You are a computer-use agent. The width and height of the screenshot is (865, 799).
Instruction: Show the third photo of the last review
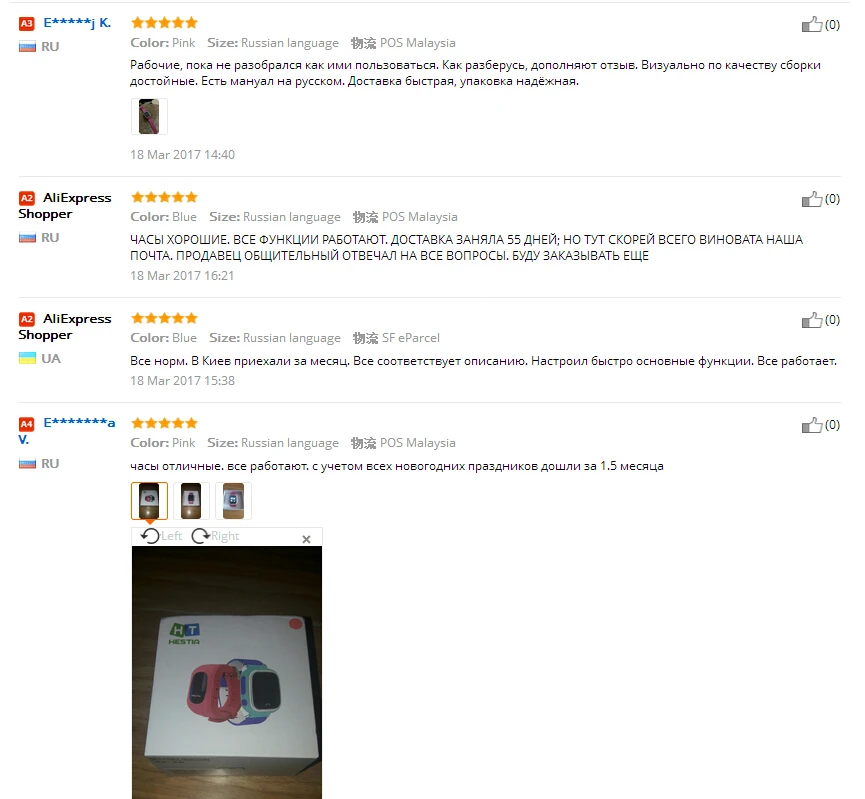233,500
